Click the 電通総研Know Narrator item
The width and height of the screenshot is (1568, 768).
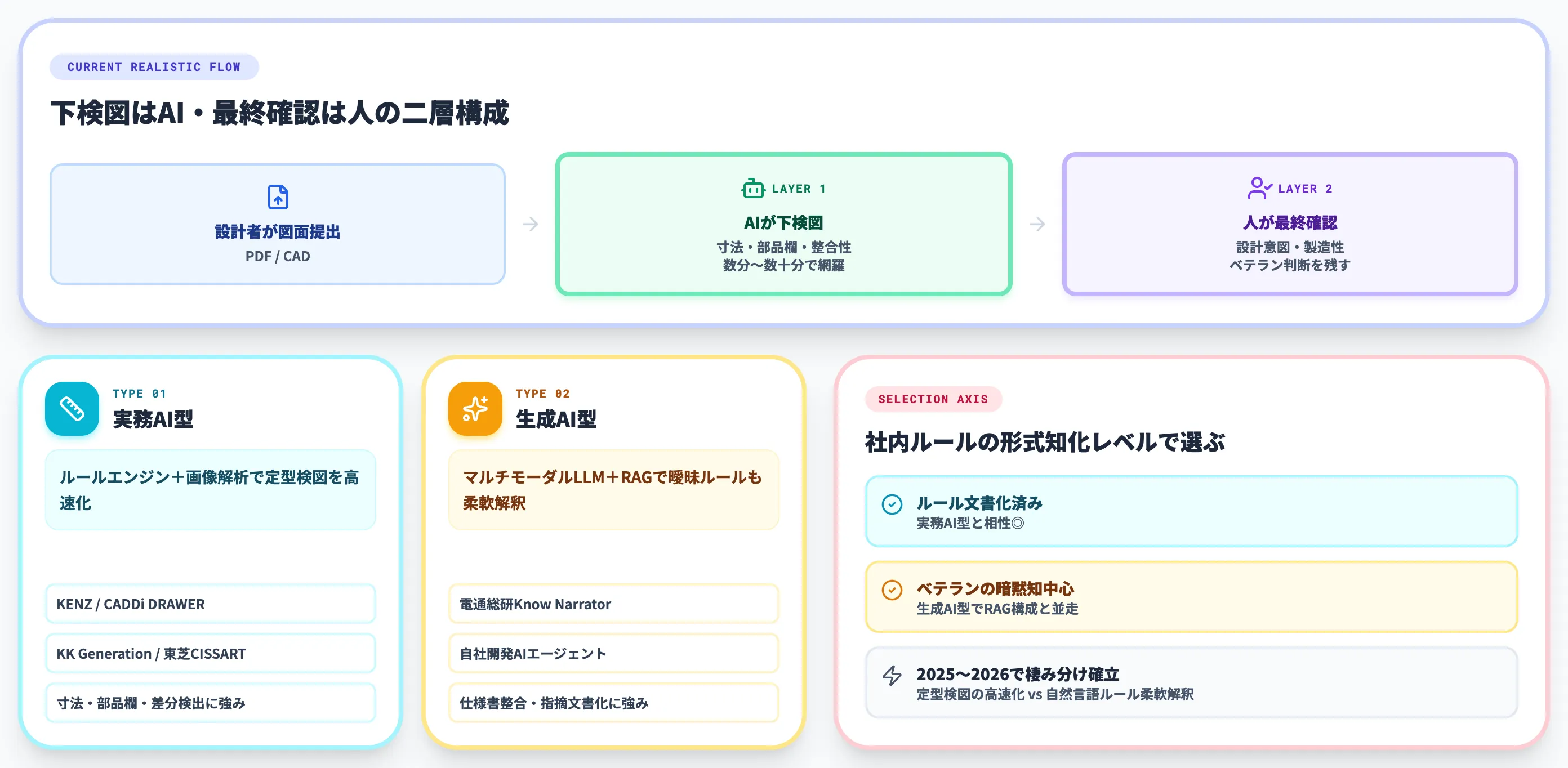pos(613,604)
